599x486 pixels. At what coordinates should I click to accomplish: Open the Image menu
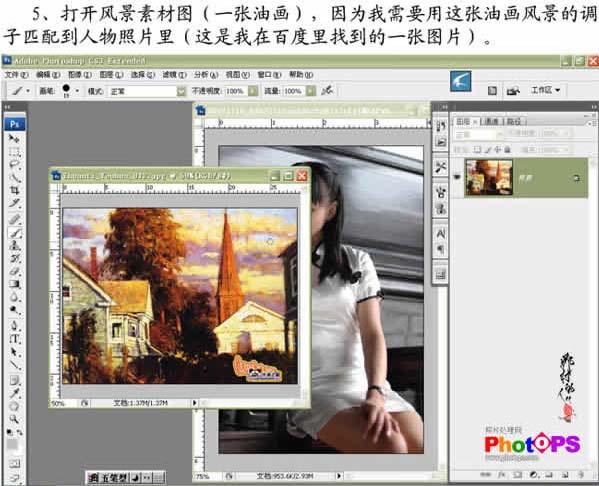click(x=79, y=75)
